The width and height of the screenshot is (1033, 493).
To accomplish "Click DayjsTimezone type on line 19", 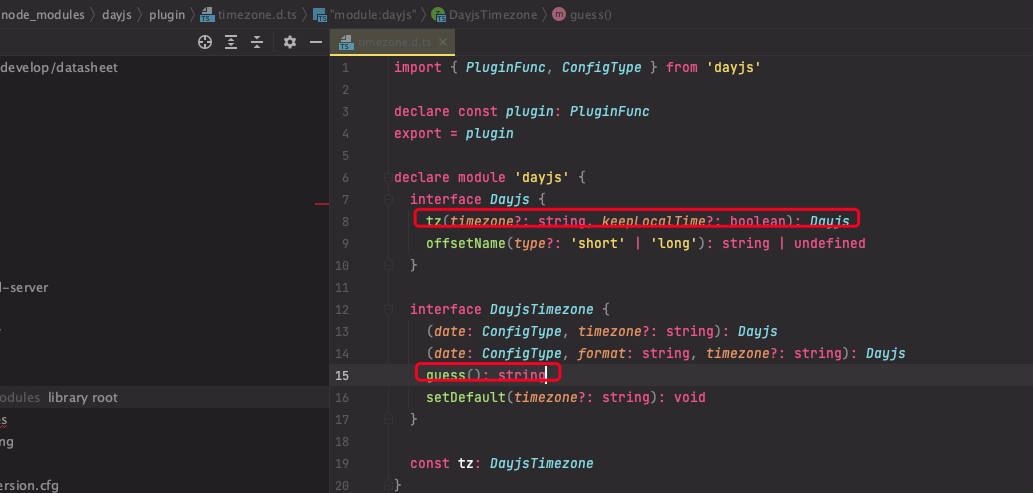I will 542,463.
